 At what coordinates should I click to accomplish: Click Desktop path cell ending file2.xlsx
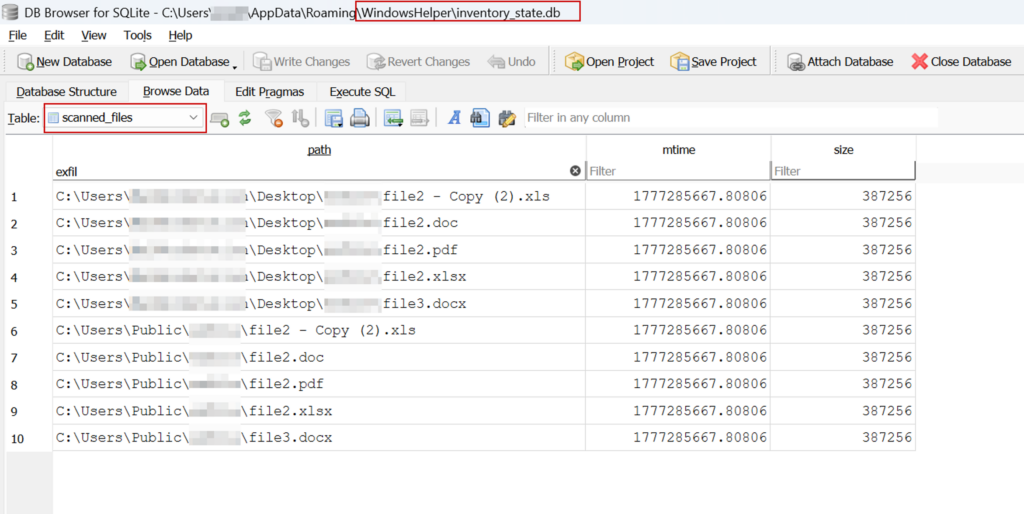coord(319,277)
